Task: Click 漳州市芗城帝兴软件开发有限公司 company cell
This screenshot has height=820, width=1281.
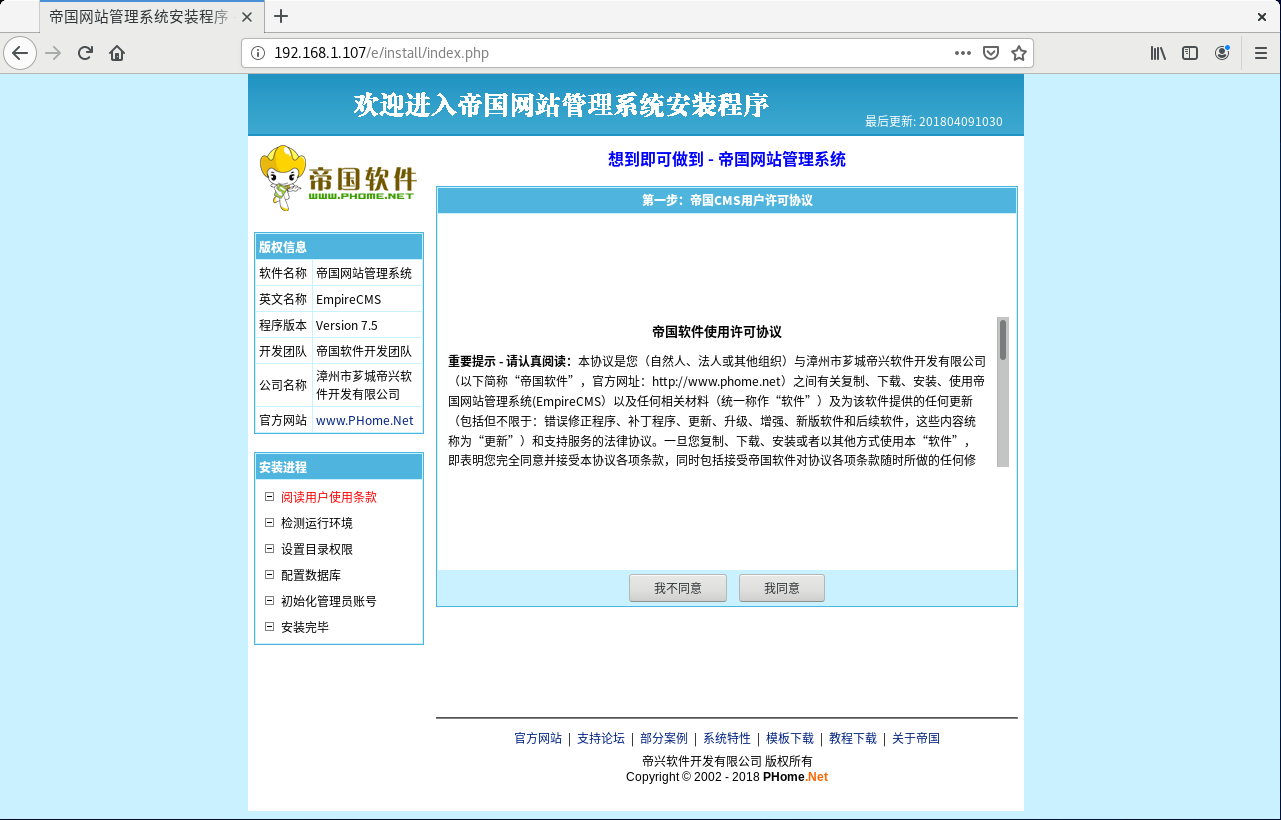Action: [367, 385]
